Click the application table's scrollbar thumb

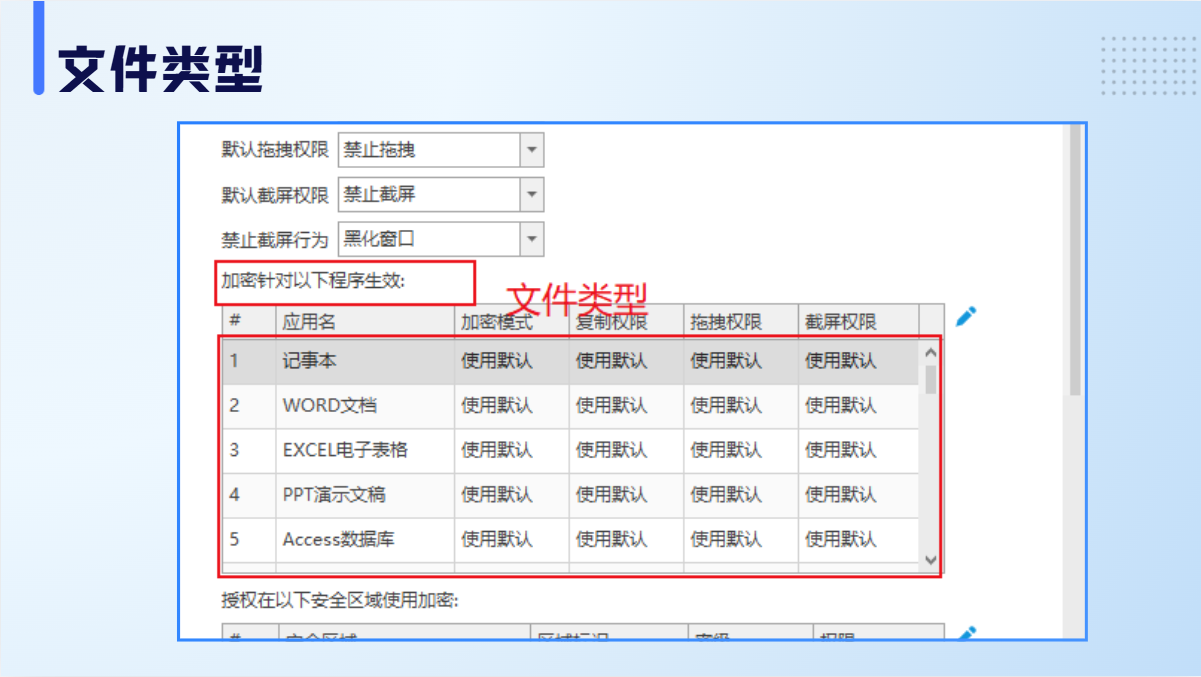coord(931,380)
